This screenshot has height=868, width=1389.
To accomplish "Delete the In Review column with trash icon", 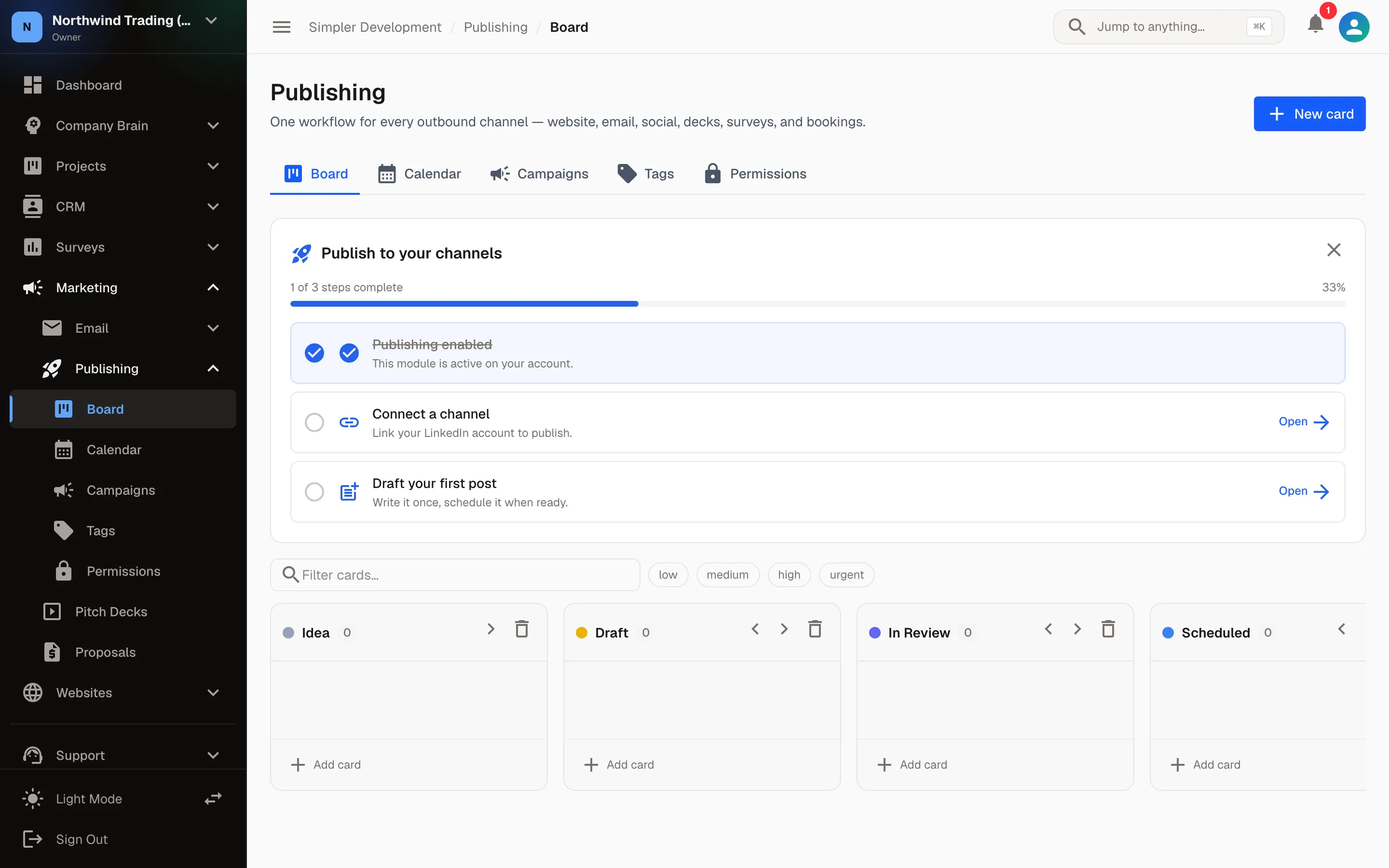I will point(1108,629).
